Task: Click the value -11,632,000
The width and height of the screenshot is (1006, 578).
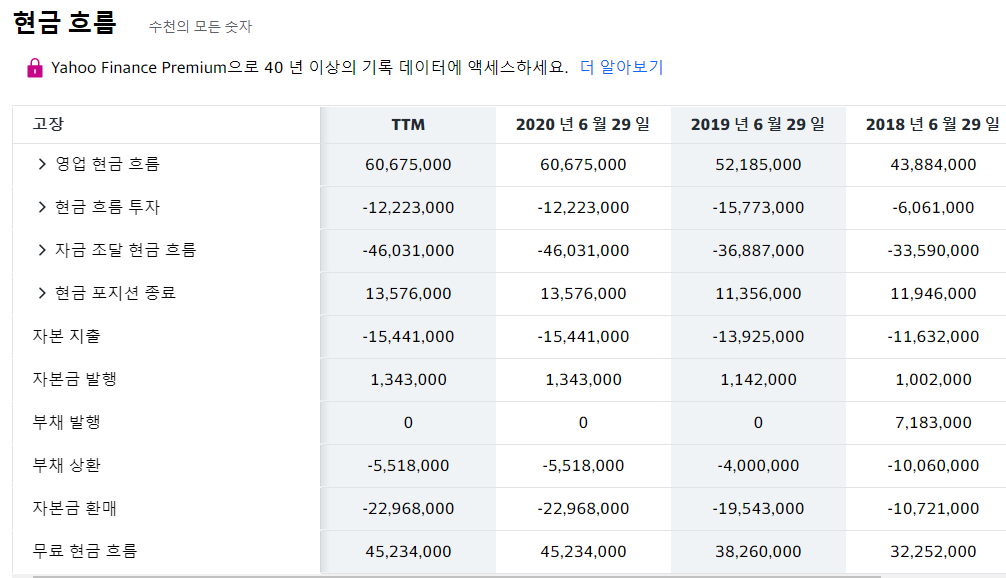Action: [933, 337]
